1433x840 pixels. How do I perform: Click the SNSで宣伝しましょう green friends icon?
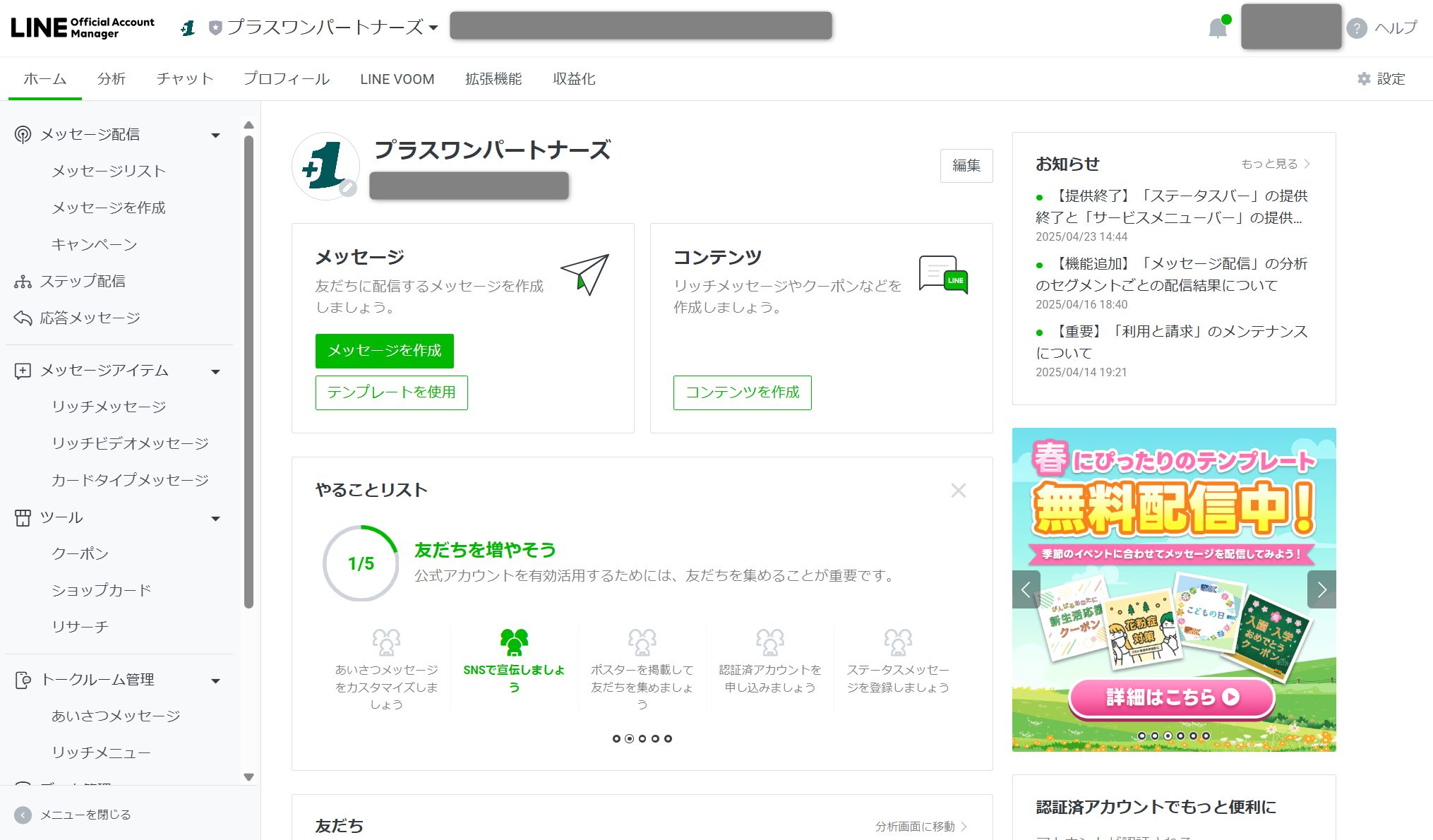pos(514,642)
